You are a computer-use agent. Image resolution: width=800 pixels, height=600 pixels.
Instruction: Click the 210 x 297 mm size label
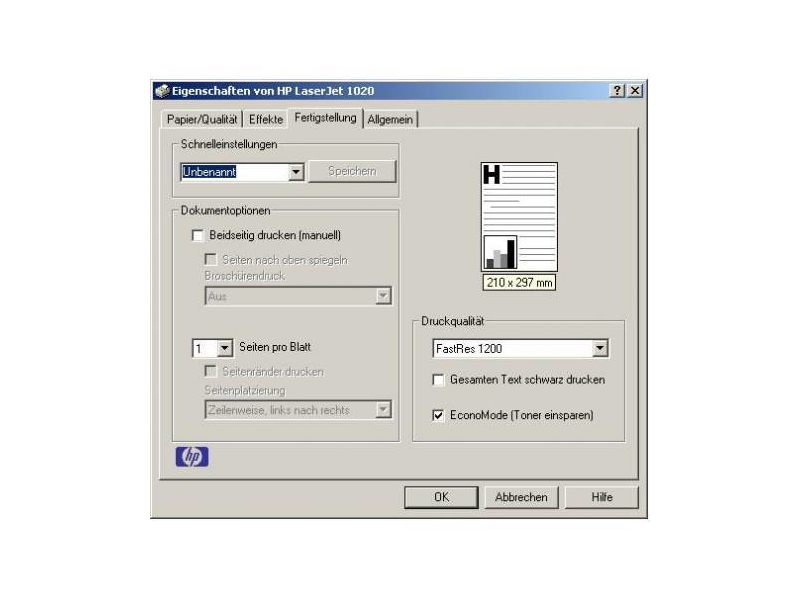pyautogui.click(x=519, y=282)
